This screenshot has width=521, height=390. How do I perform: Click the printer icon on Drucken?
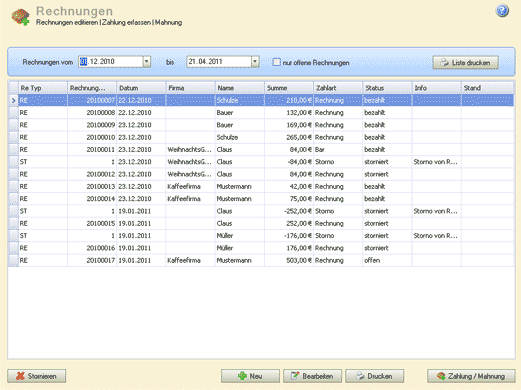(x=360, y=376)
